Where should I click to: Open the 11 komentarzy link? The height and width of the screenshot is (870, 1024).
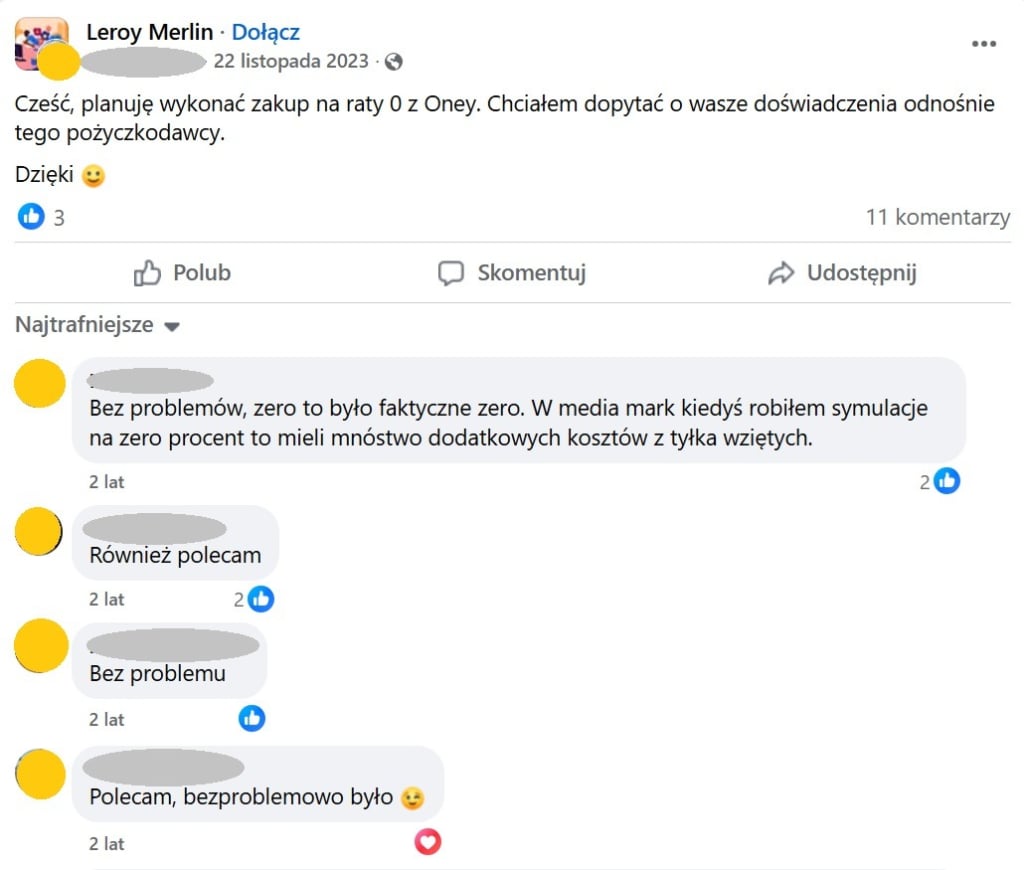[x=938, y=216]
